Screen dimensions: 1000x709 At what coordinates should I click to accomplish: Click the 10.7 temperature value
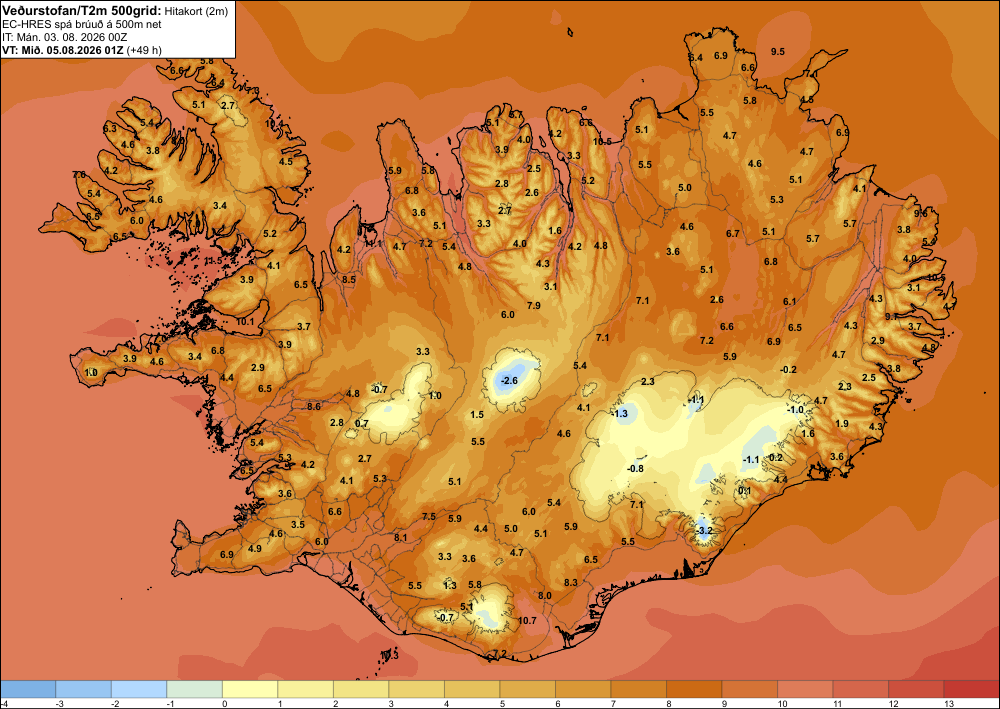tap(527, 620)
